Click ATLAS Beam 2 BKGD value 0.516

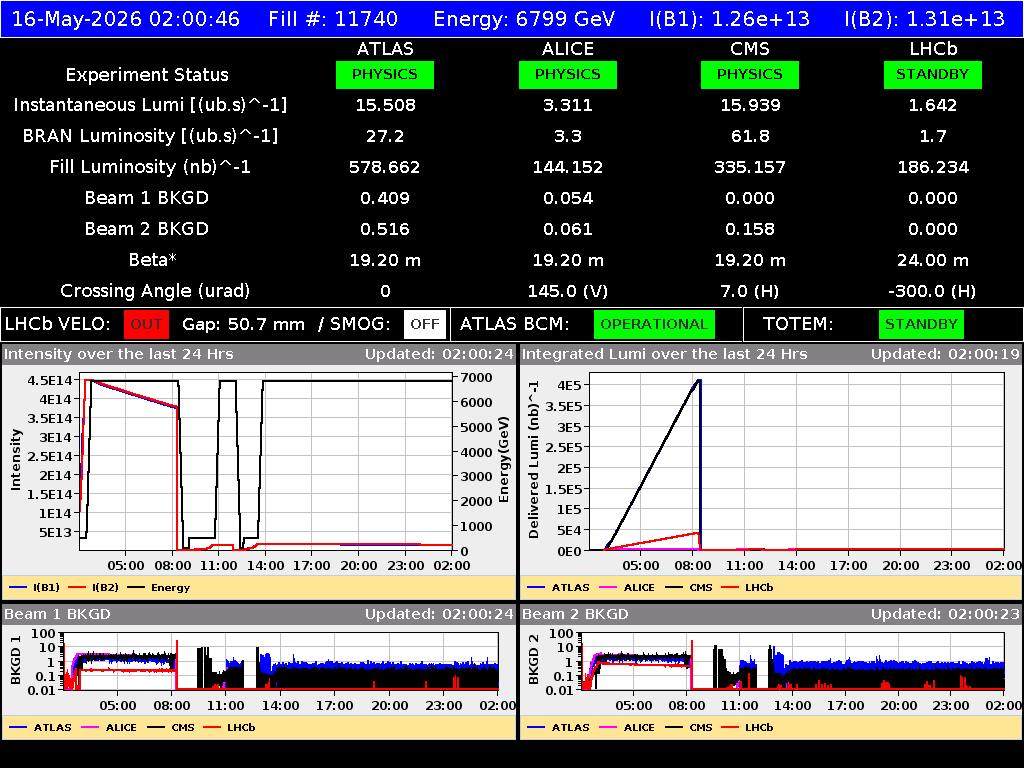(385, 229)
